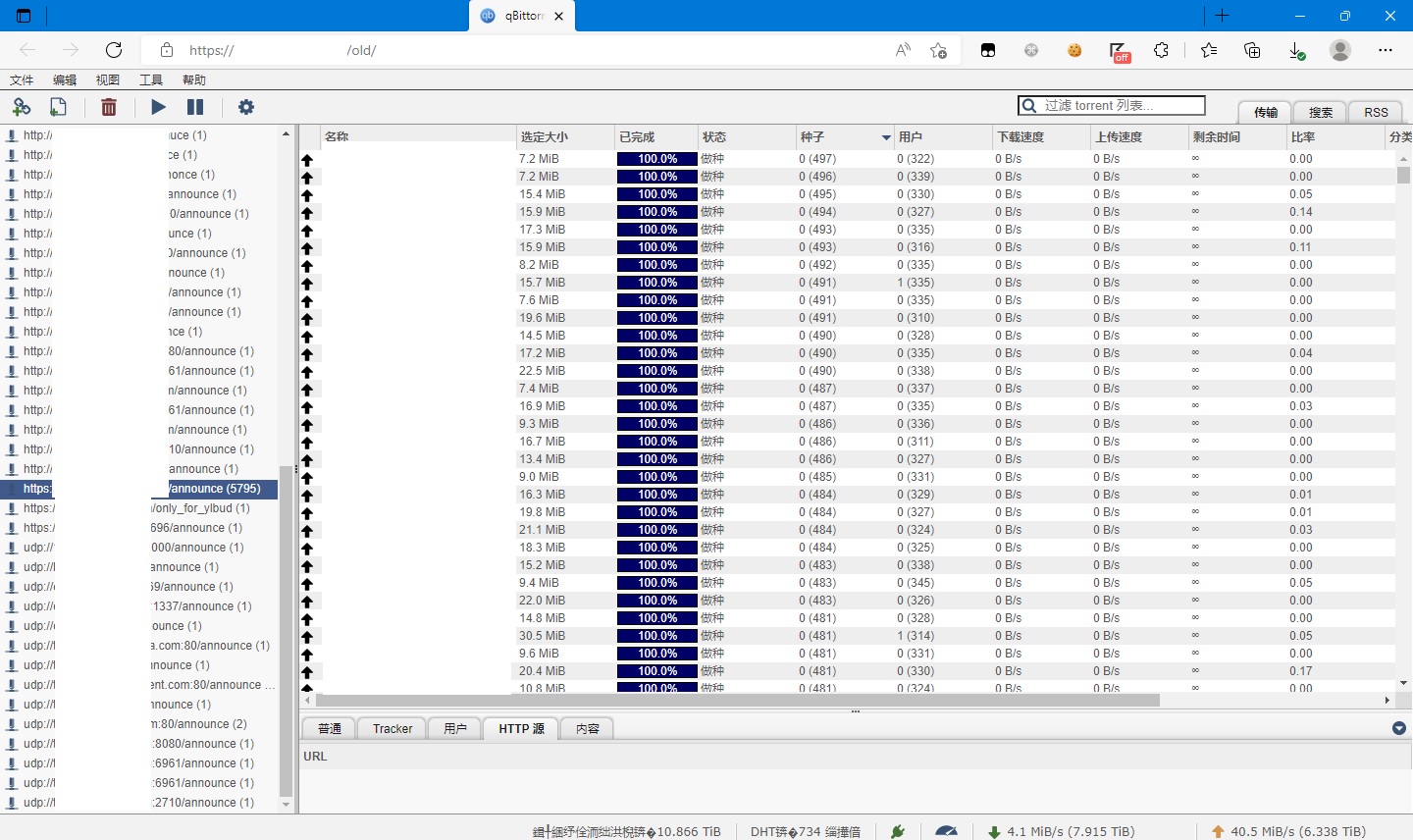Open the 视图 menu

click(x=108, y=79)
